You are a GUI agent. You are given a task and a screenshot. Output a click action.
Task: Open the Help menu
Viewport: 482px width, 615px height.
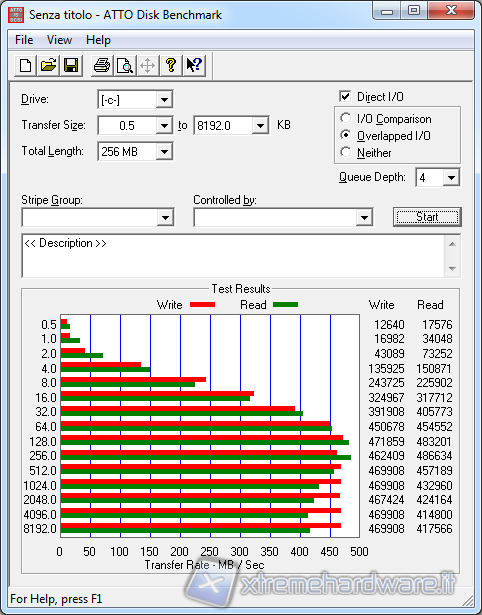click(x=98, y=40)
